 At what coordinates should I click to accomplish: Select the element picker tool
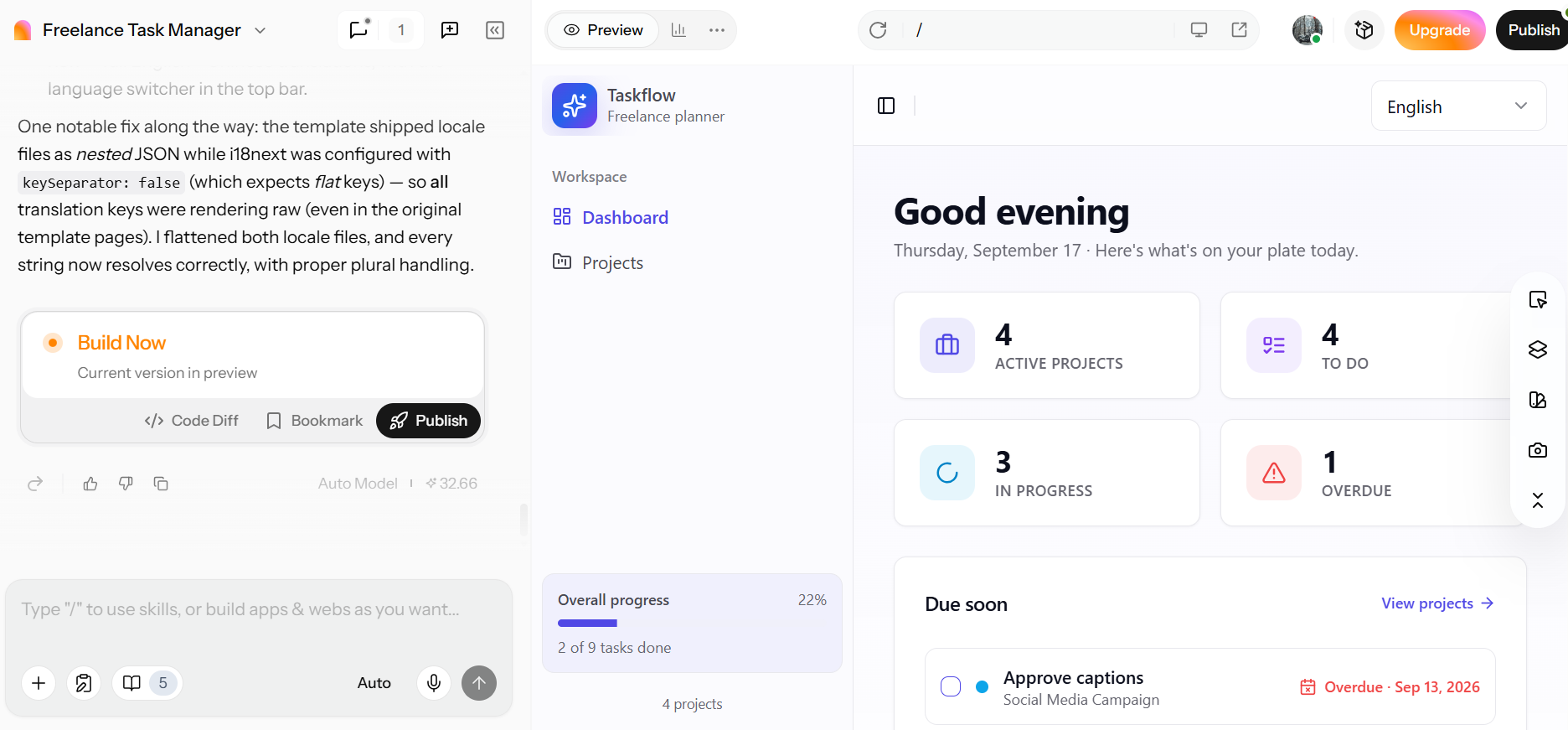click(1538, 300)
